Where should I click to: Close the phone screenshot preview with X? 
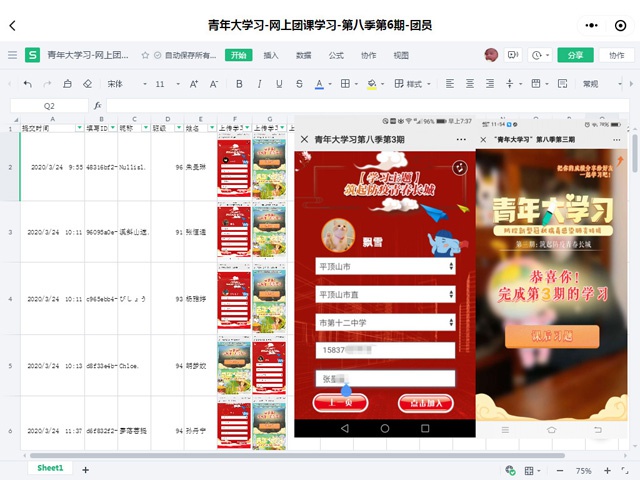304,139
